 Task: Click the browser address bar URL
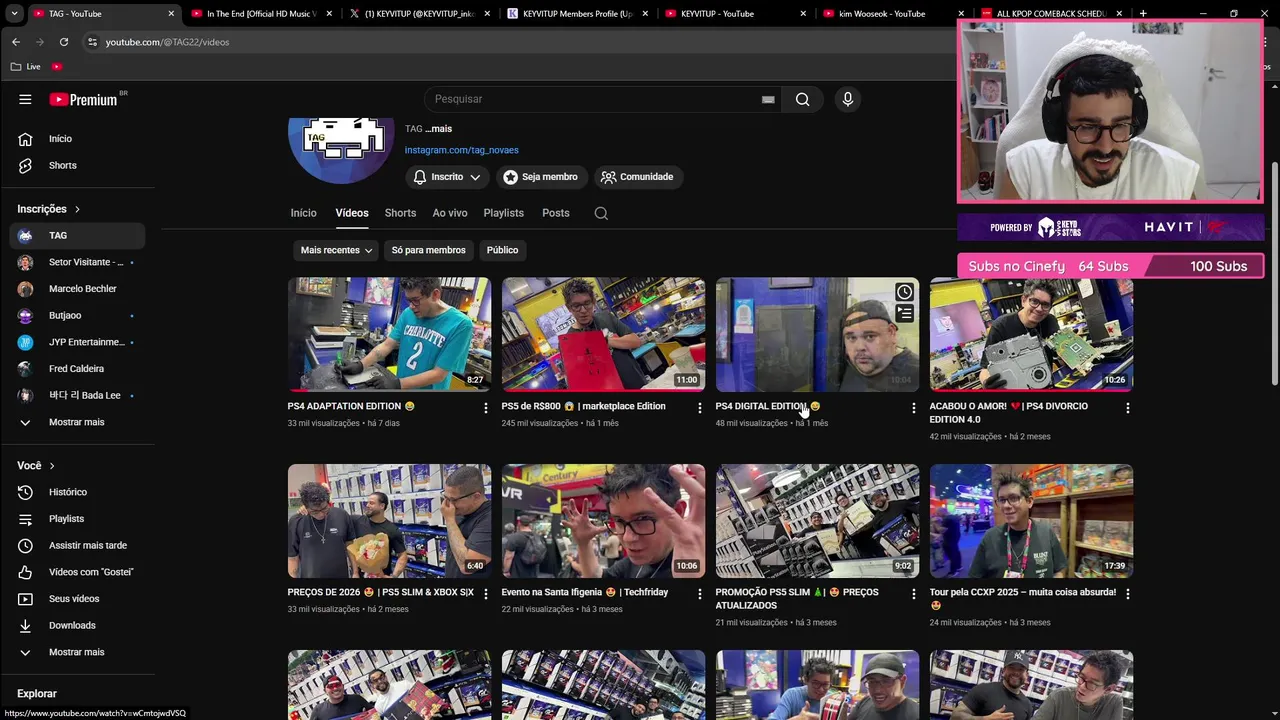click(167, 42)
